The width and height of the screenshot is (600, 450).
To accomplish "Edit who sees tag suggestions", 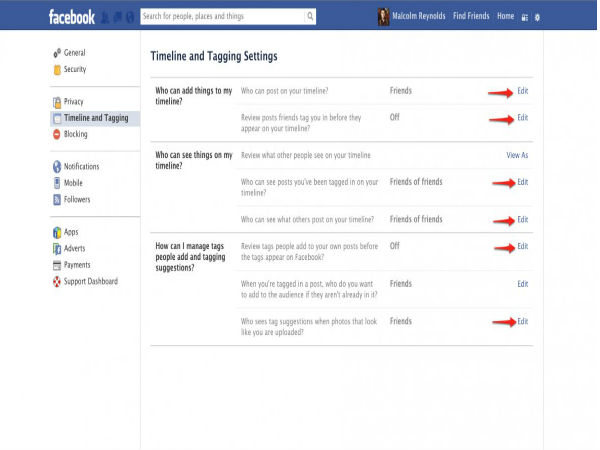I will (523, 321).
